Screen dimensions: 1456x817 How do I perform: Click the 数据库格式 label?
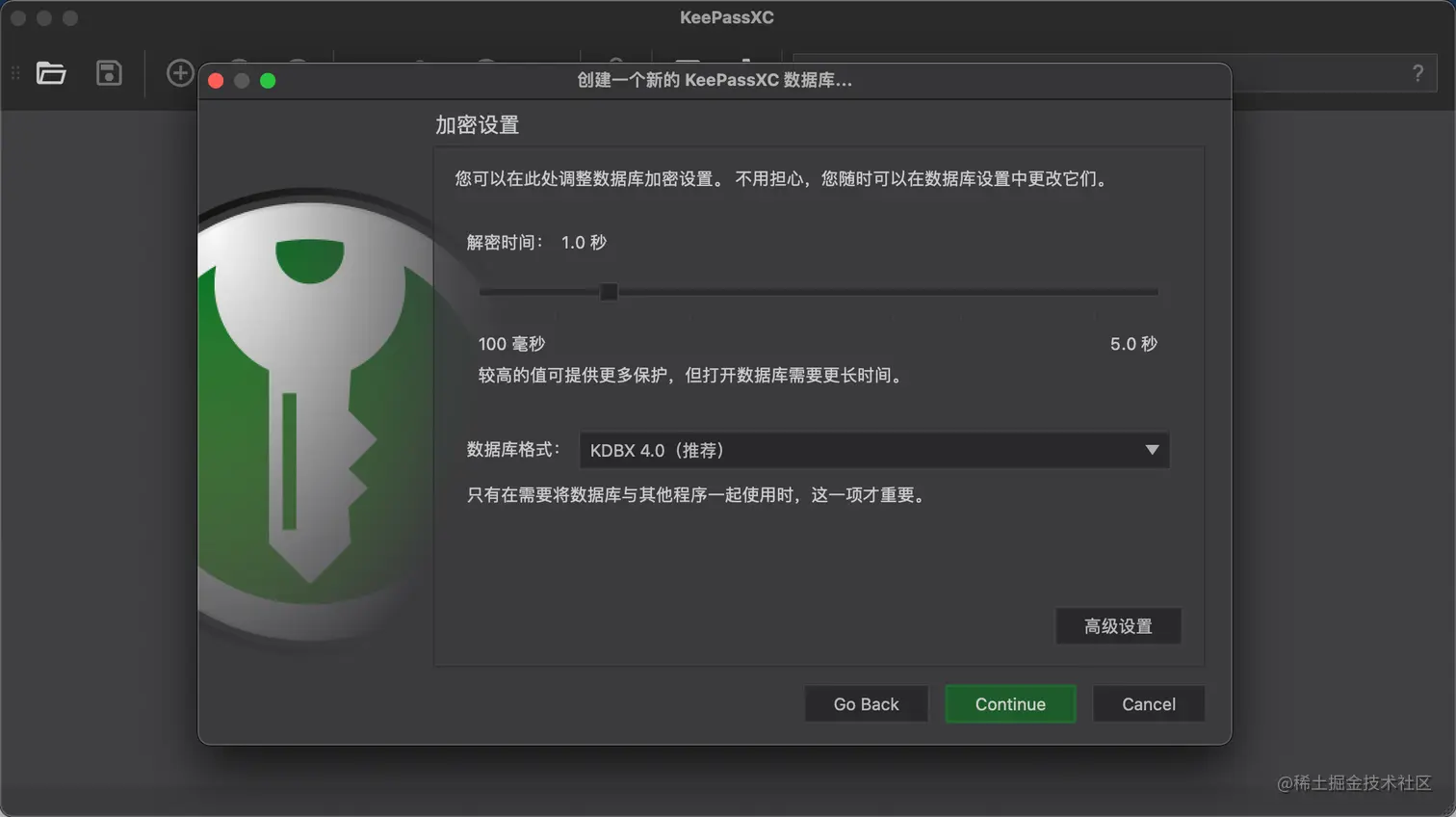512,449
